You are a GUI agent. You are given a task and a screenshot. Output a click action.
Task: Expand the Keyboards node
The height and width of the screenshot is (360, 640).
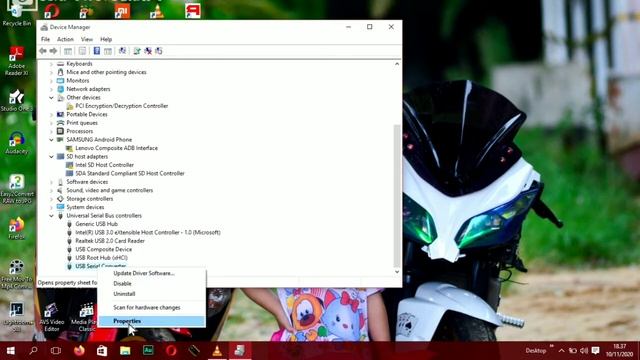[x=51, y=64]
